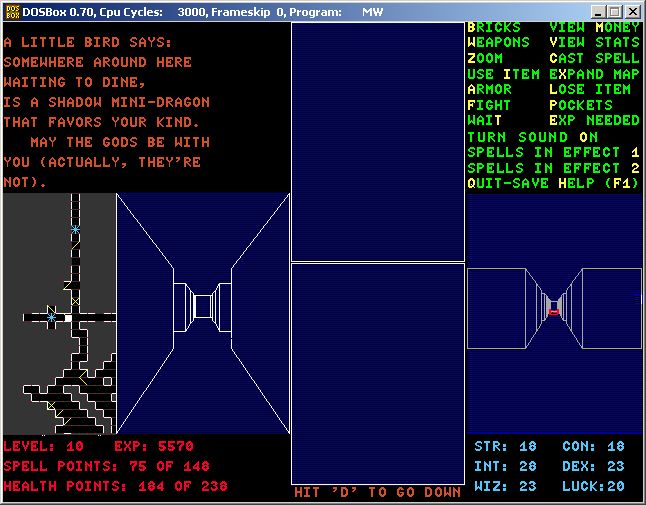Click the red monster in mini view
This screenshot has width=646, height=505.
[x=553, y=312]
